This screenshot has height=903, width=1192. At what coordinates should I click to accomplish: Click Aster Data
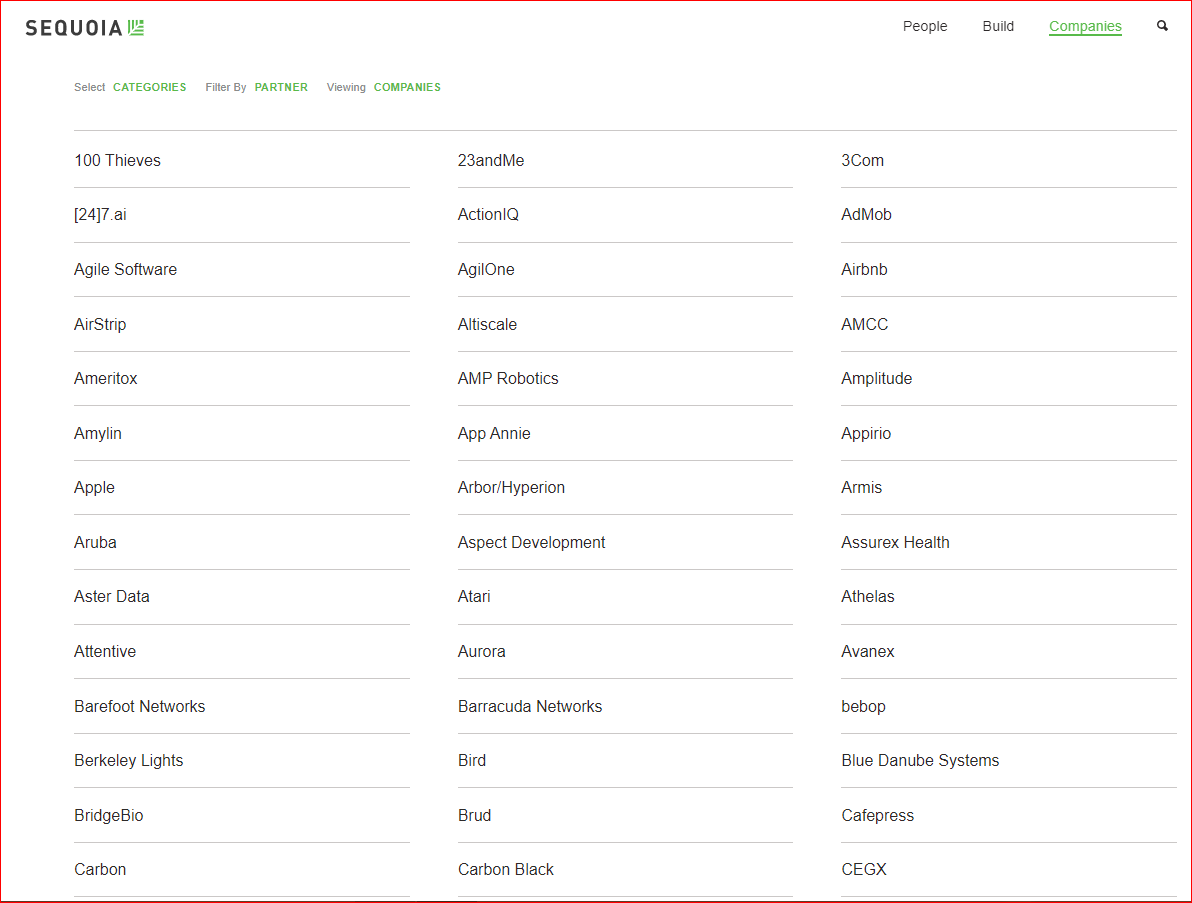(x=112, y=596)
